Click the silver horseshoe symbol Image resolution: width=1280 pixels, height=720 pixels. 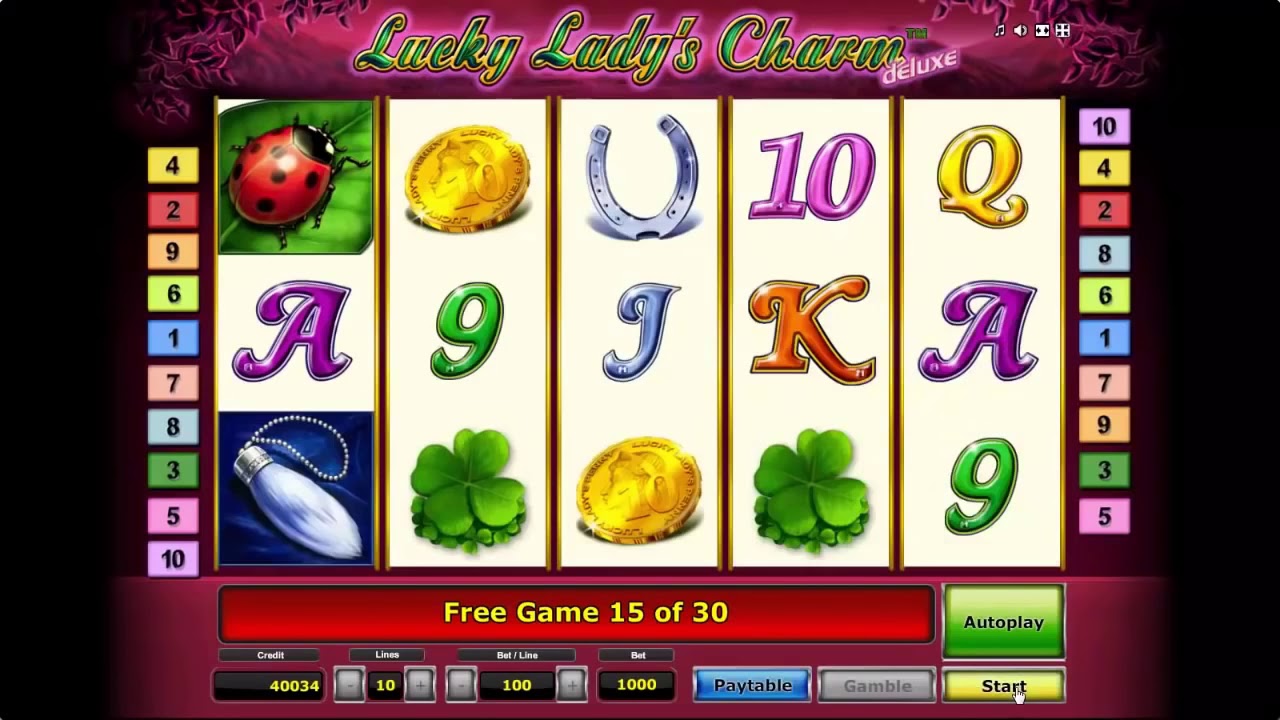(x=640, y=177)
